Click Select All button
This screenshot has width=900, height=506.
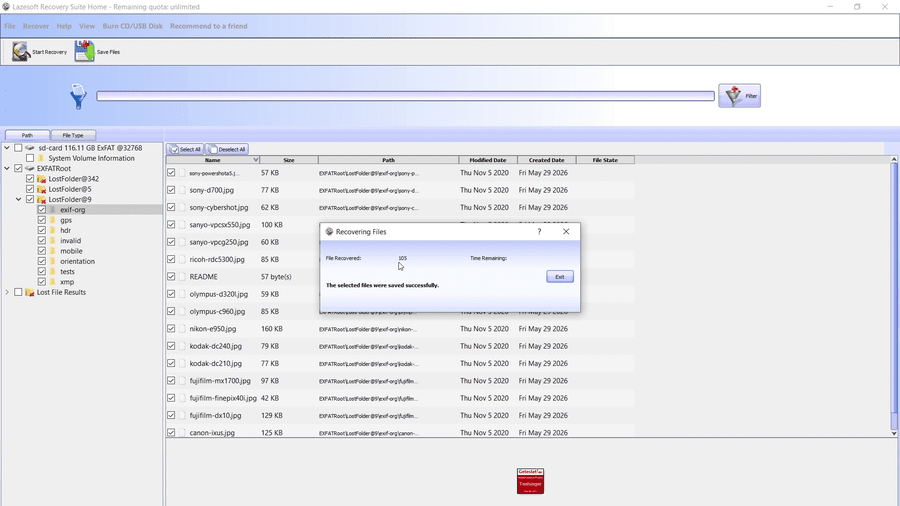[185, 149]
